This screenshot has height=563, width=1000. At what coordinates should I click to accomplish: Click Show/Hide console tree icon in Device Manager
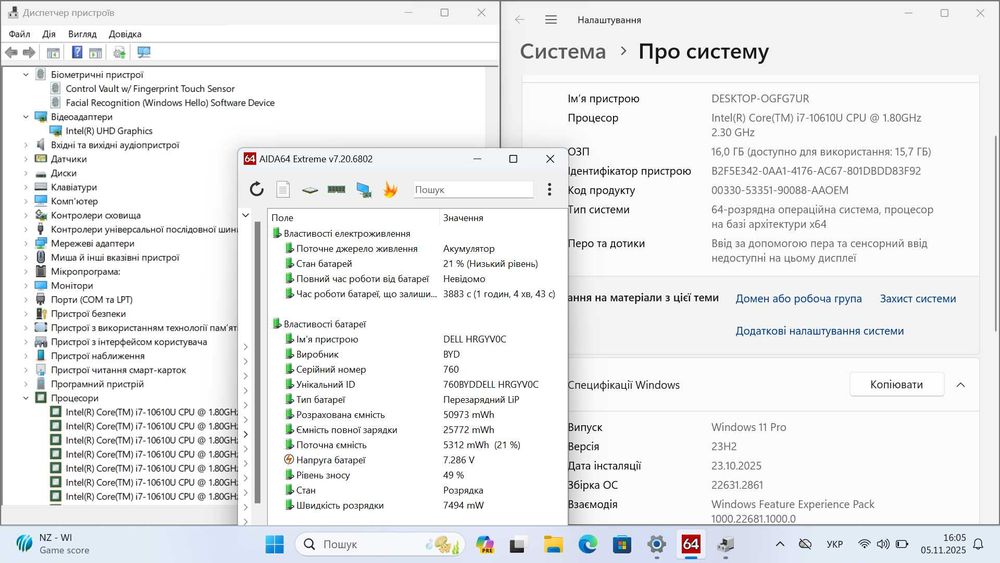(x=54, y=52)
